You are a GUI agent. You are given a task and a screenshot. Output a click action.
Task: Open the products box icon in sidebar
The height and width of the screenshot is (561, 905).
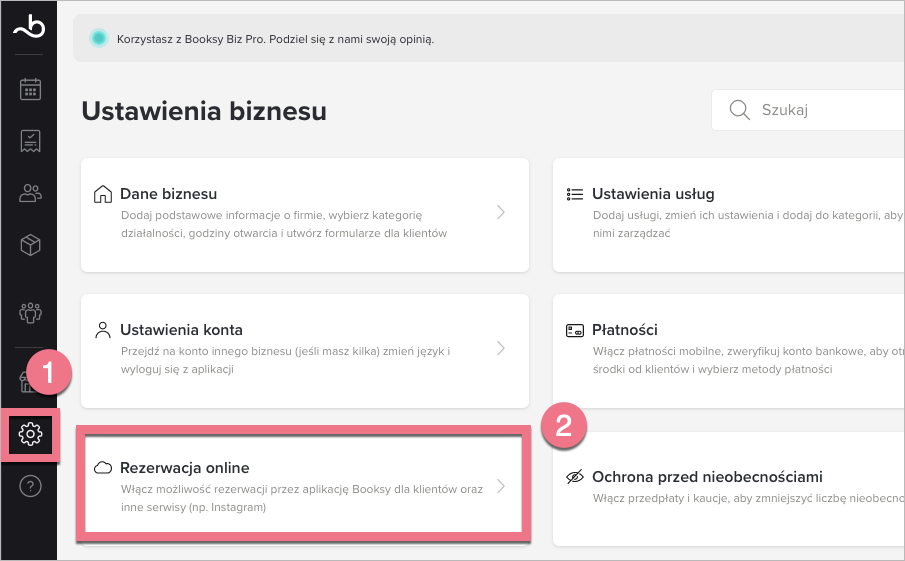(x=30, y=245)
